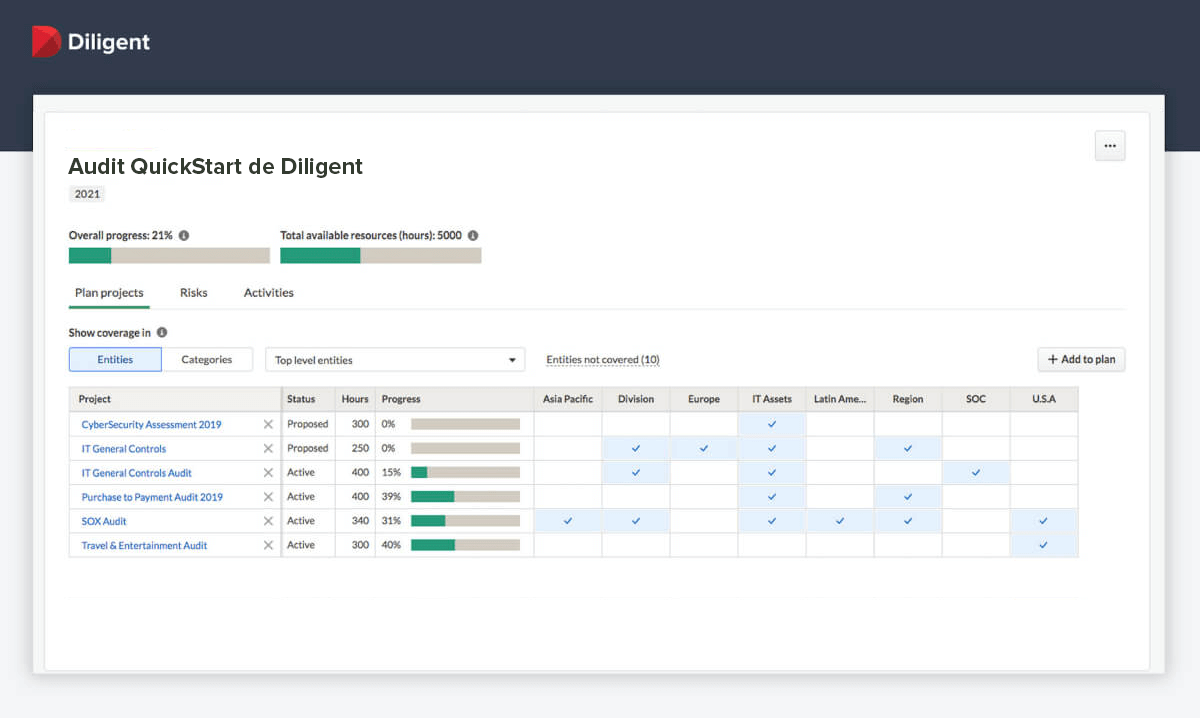This screenshot has width=1200, height=718.
Task: Open Purchase to Payment Audit 2019 link
Action: (152, 497)
